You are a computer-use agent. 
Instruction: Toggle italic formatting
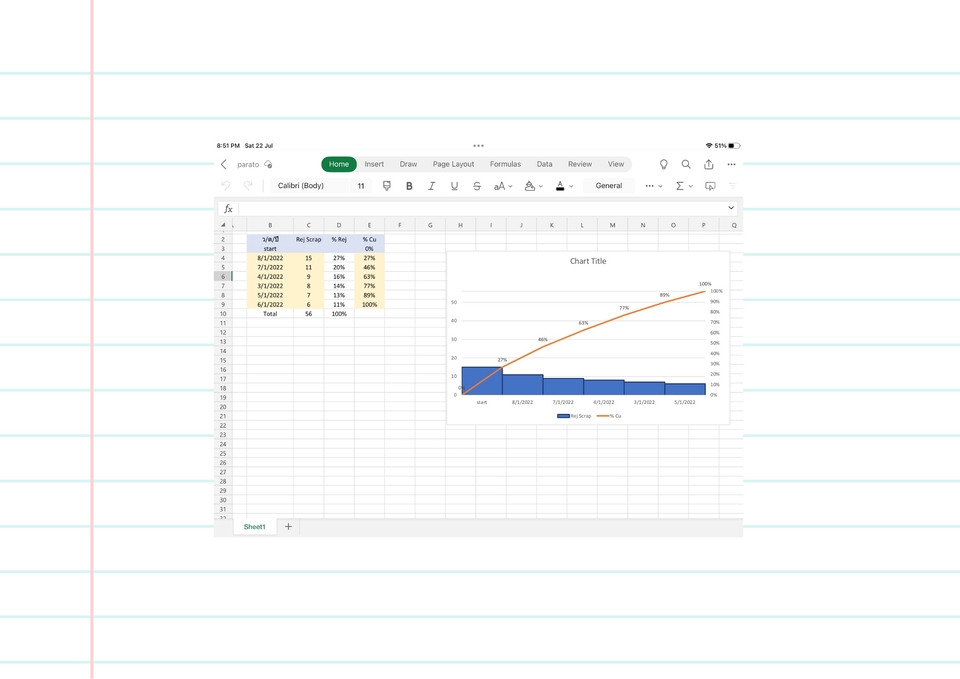(x=432, y=186)
